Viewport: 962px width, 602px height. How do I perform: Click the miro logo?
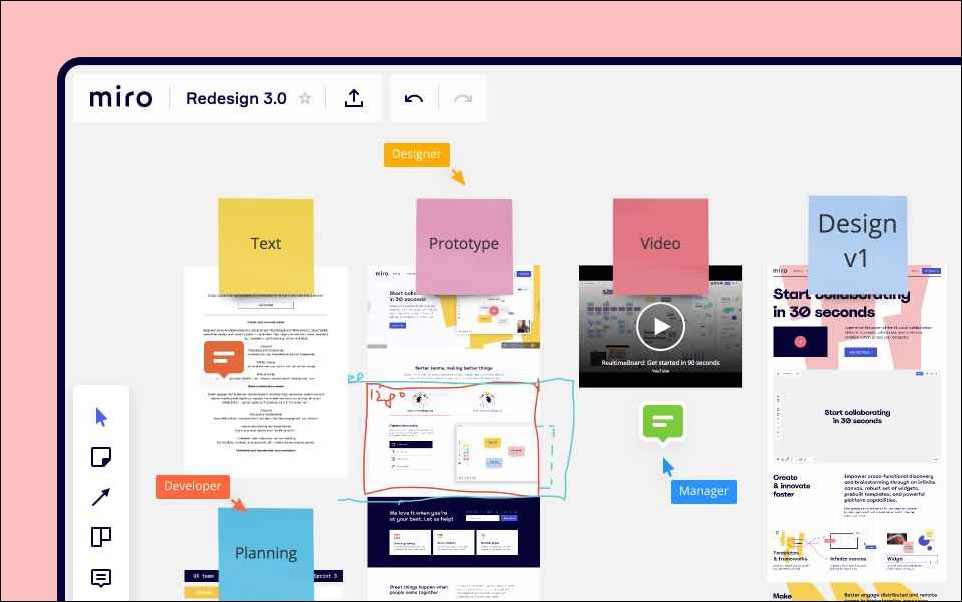120,98
